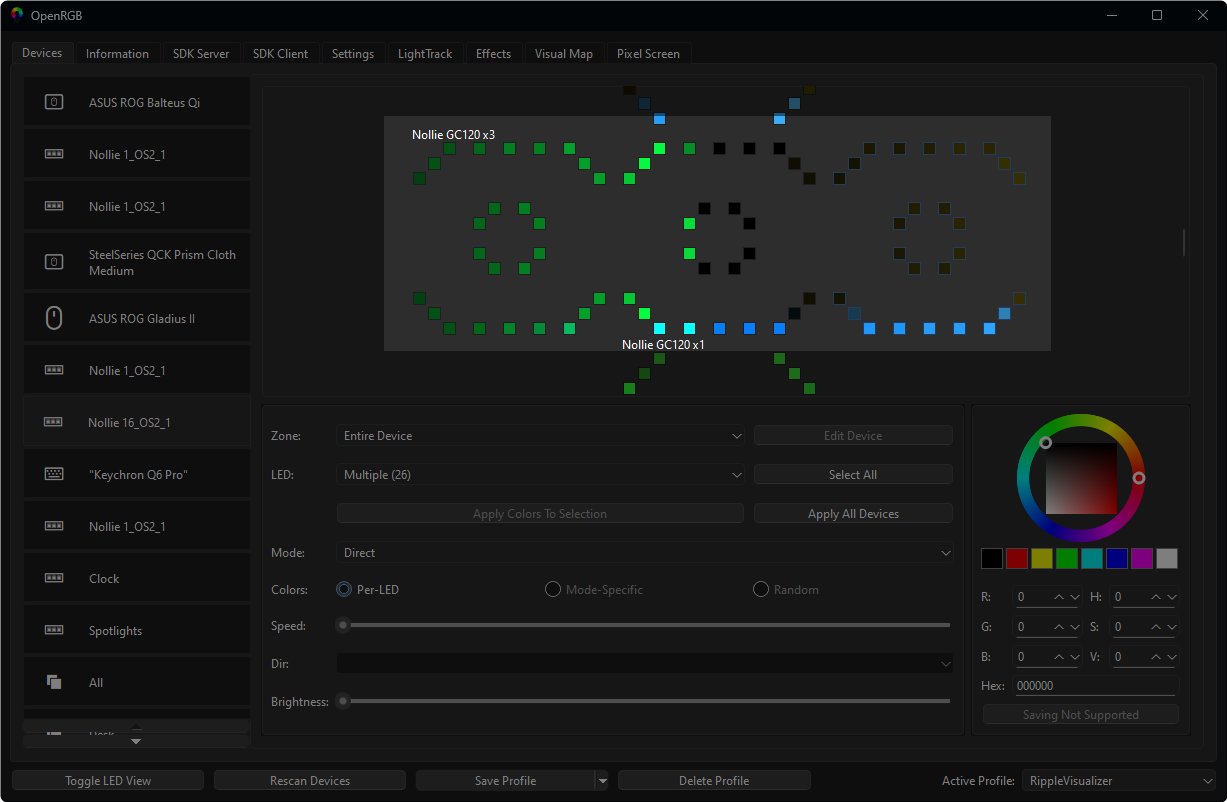Click the Save Profile button
1227x802 pixels.
point(505,781)
